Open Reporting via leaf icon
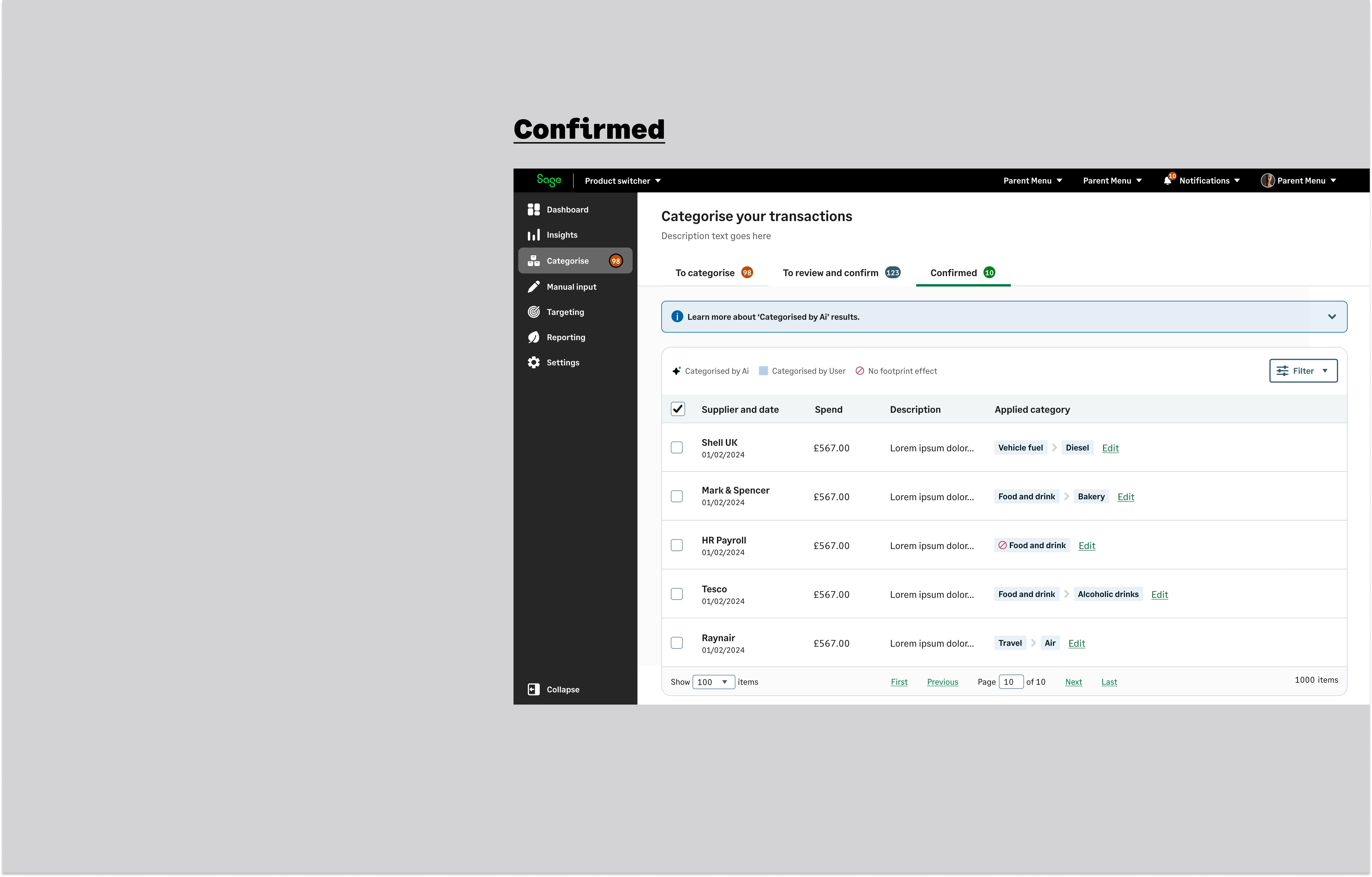 533,337
